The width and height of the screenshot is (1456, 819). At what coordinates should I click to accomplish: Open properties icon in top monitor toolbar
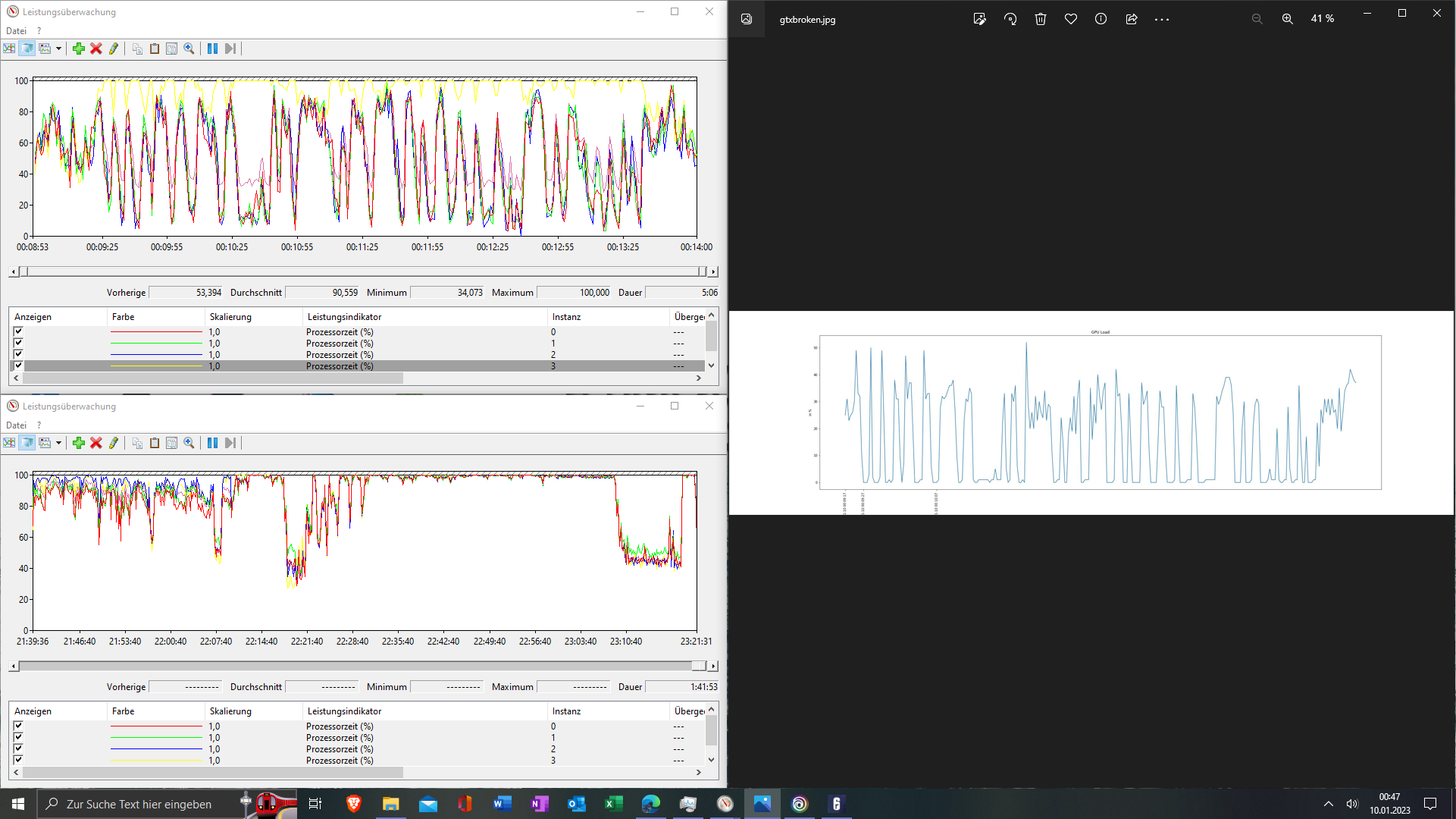172,49
